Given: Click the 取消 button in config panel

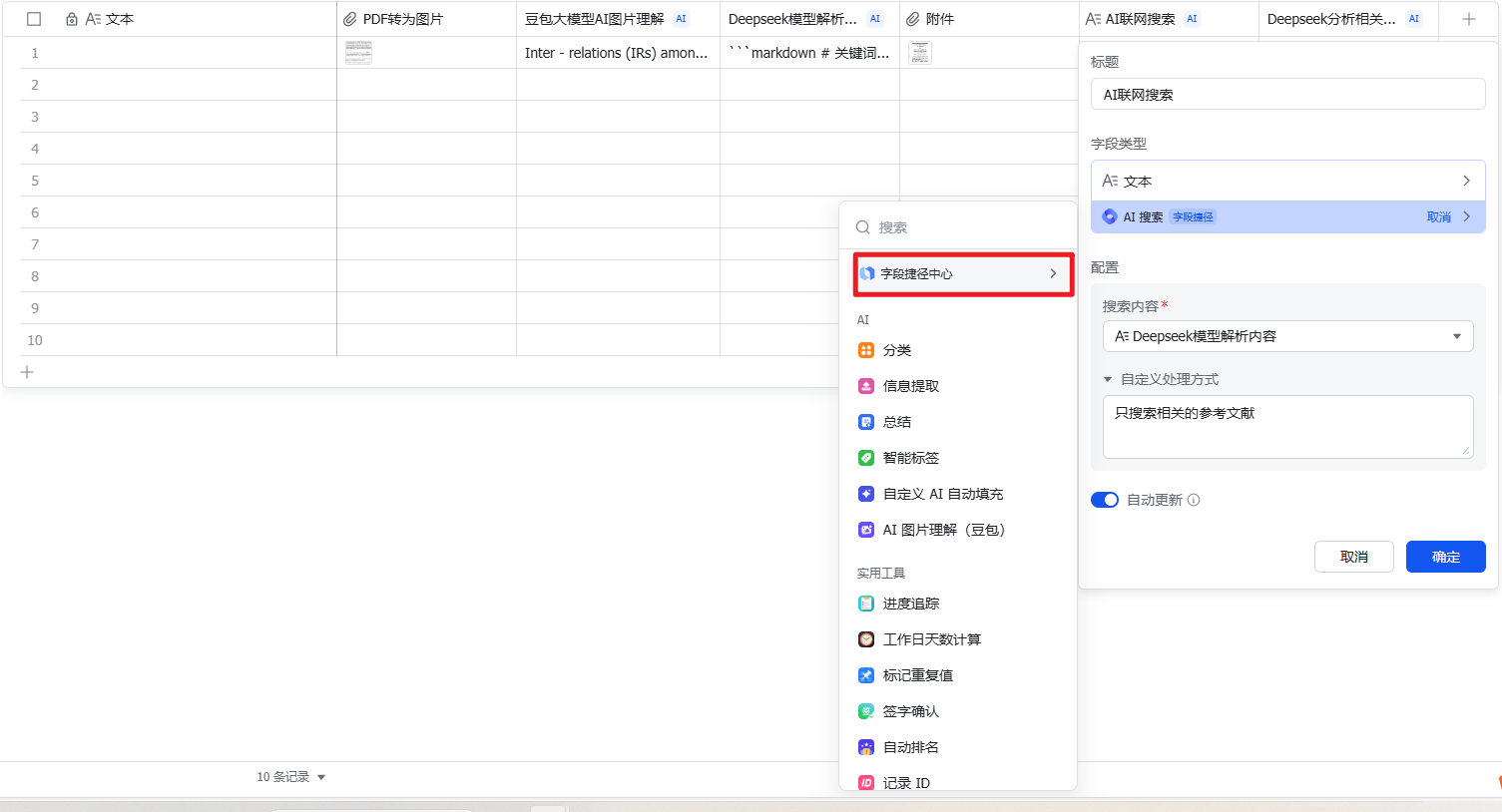Looking at the screenshot, I should (x=1354, y=557).
